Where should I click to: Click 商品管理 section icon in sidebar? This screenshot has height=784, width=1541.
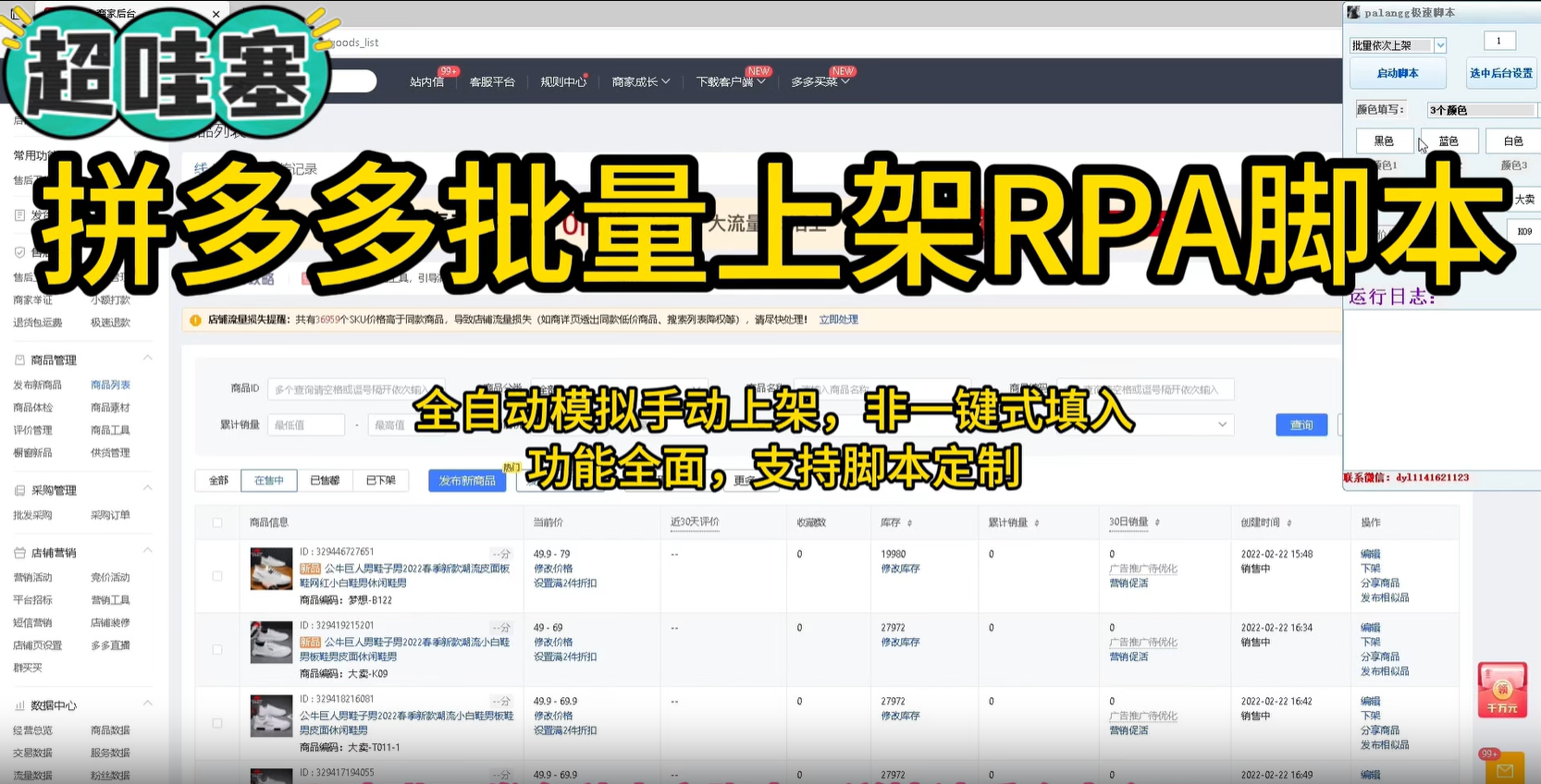point(19,360)
